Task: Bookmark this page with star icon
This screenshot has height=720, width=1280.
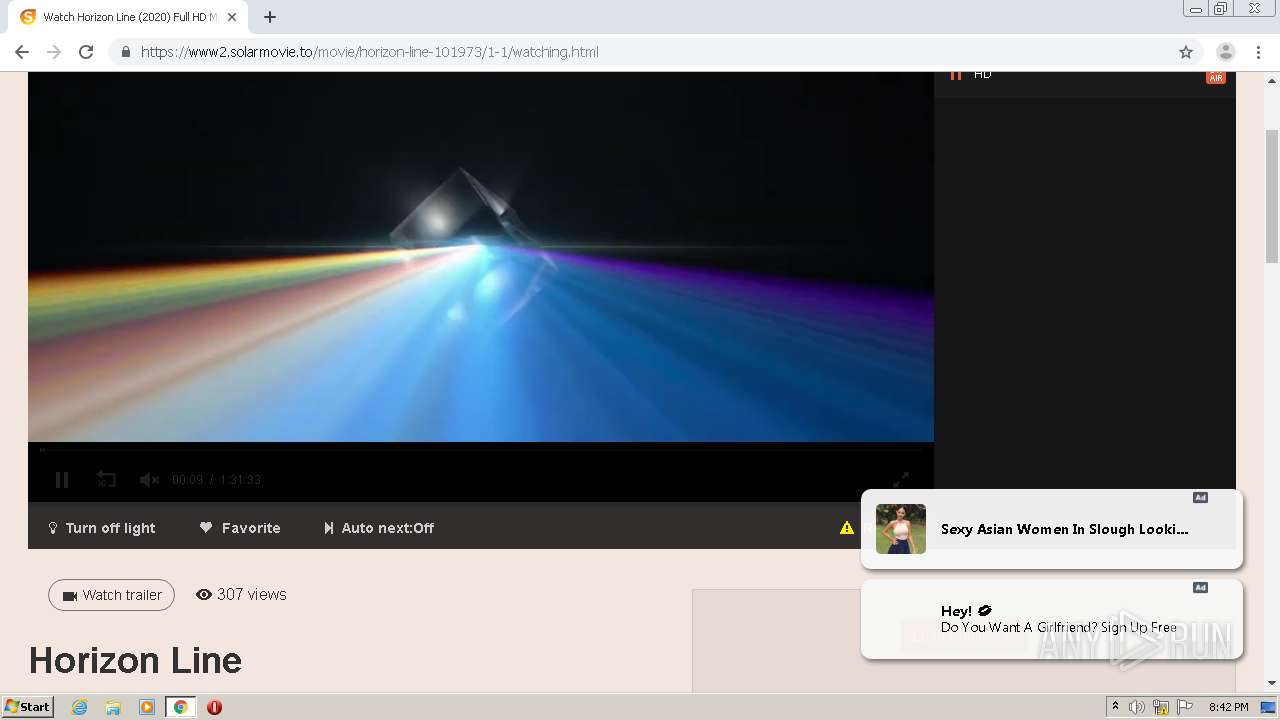Action: tap(1186, 52)
